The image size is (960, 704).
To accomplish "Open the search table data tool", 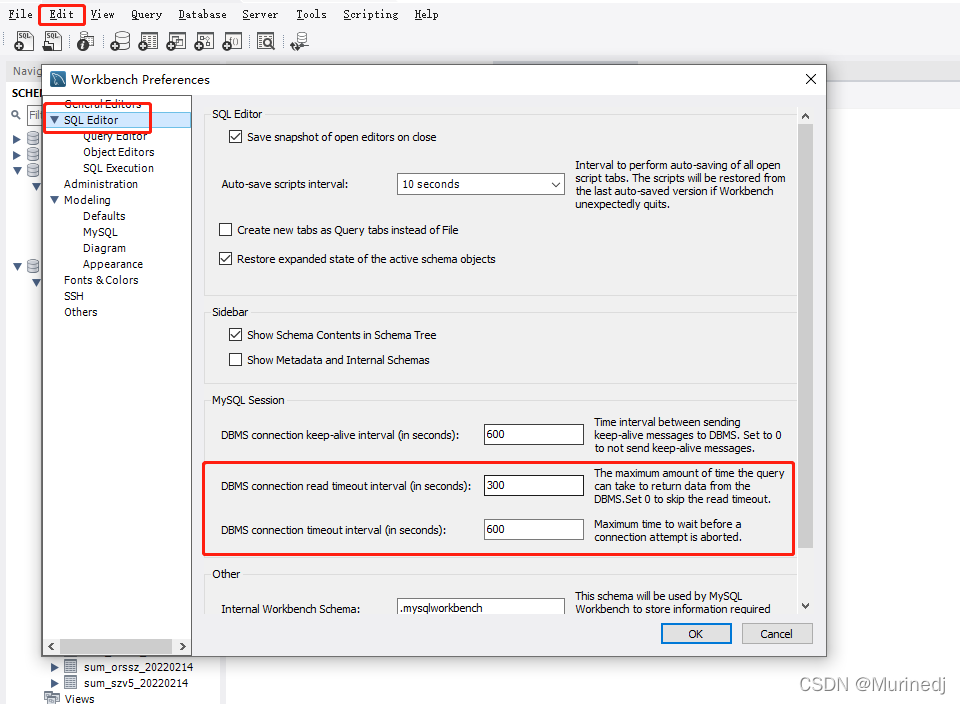I will click(x=267, y=41).
